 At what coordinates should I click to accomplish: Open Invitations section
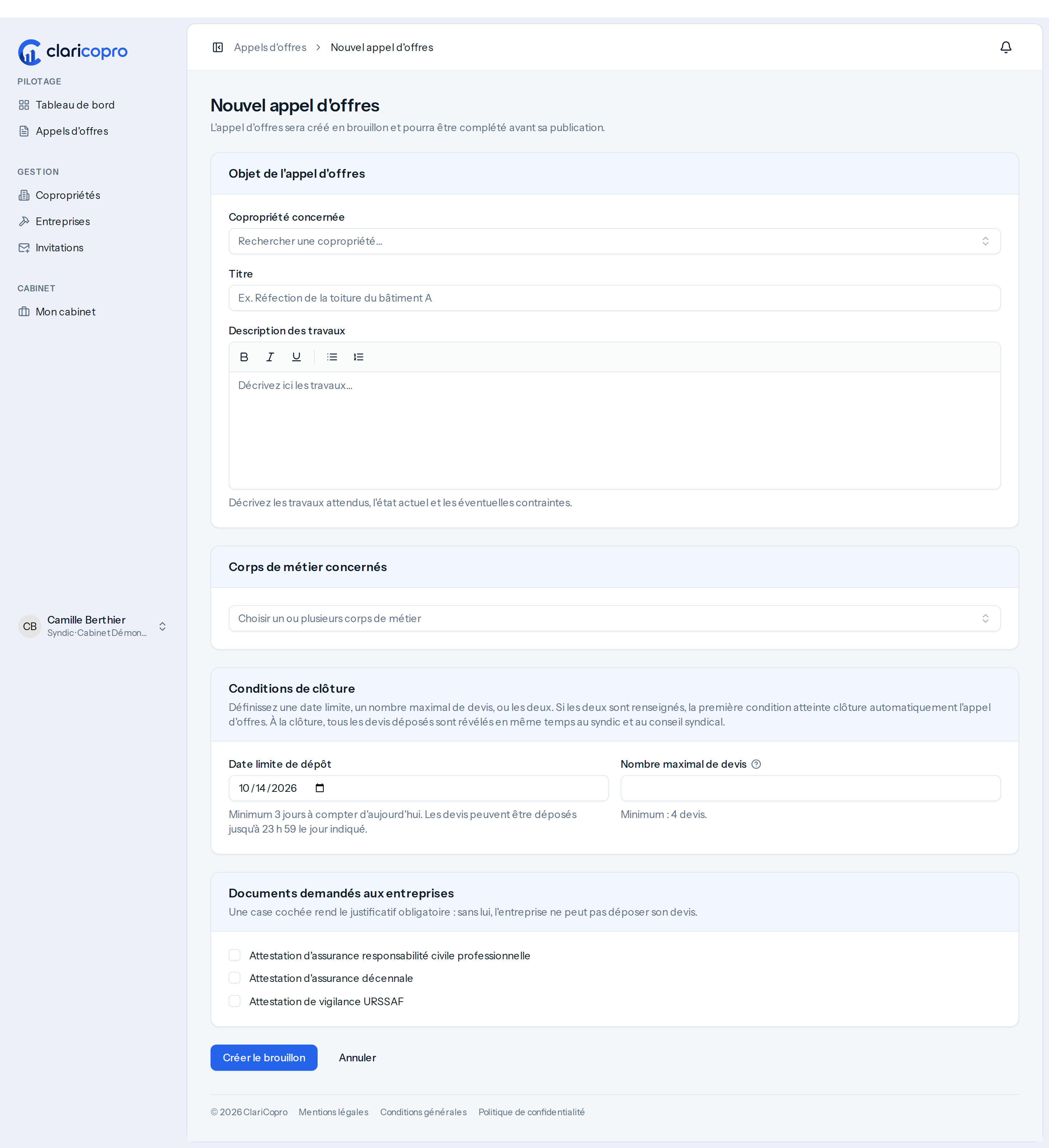[x=93, y=248]
